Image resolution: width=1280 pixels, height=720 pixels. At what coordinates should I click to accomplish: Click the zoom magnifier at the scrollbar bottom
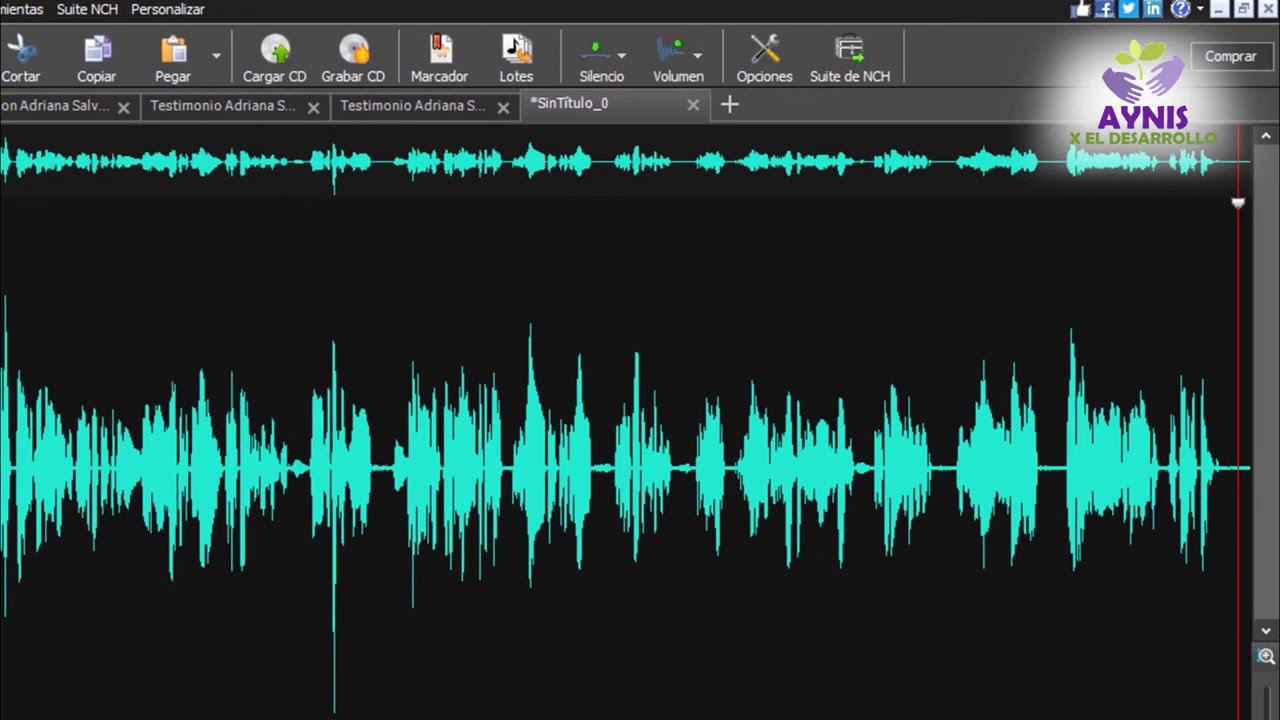click(1267, 657)
